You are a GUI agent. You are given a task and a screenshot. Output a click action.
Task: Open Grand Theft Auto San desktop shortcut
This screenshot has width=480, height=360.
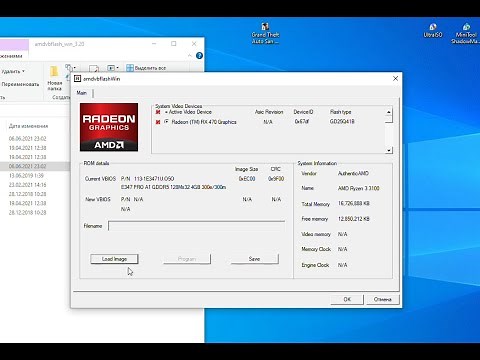[265, 33]
